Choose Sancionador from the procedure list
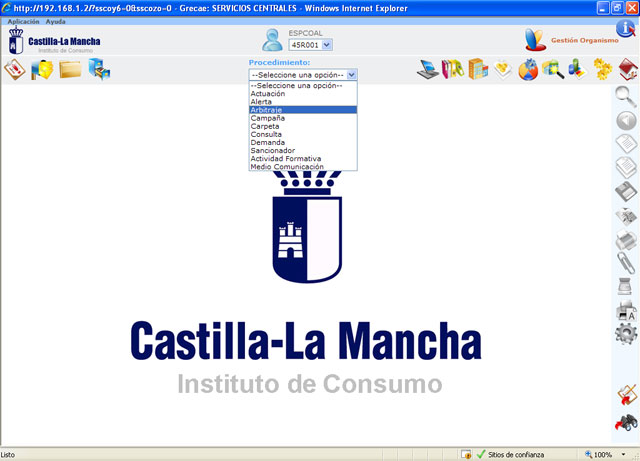640x461 pixels. [x=303, y=151]
